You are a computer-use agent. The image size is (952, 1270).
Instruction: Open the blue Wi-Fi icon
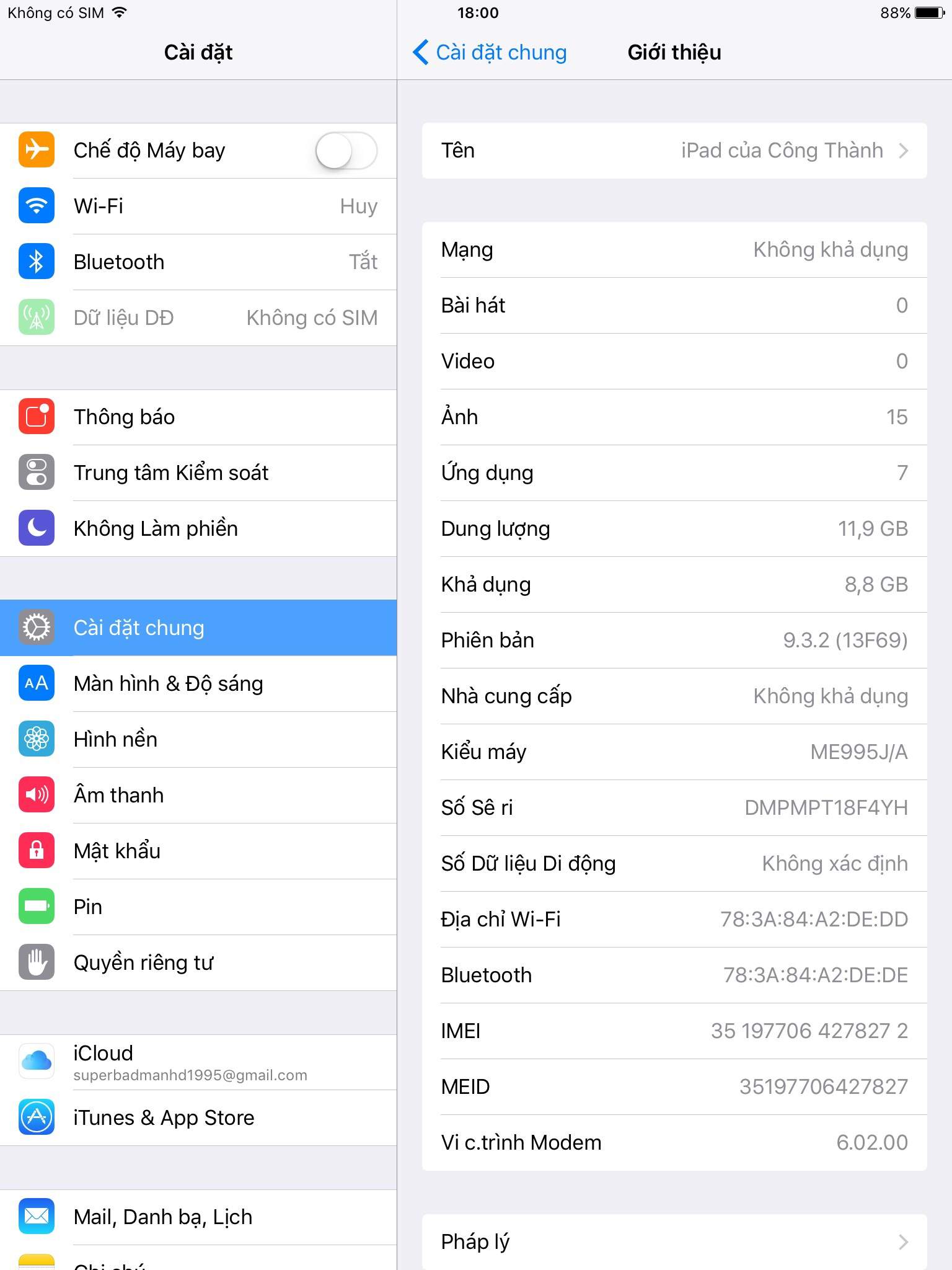click(37, 206)
